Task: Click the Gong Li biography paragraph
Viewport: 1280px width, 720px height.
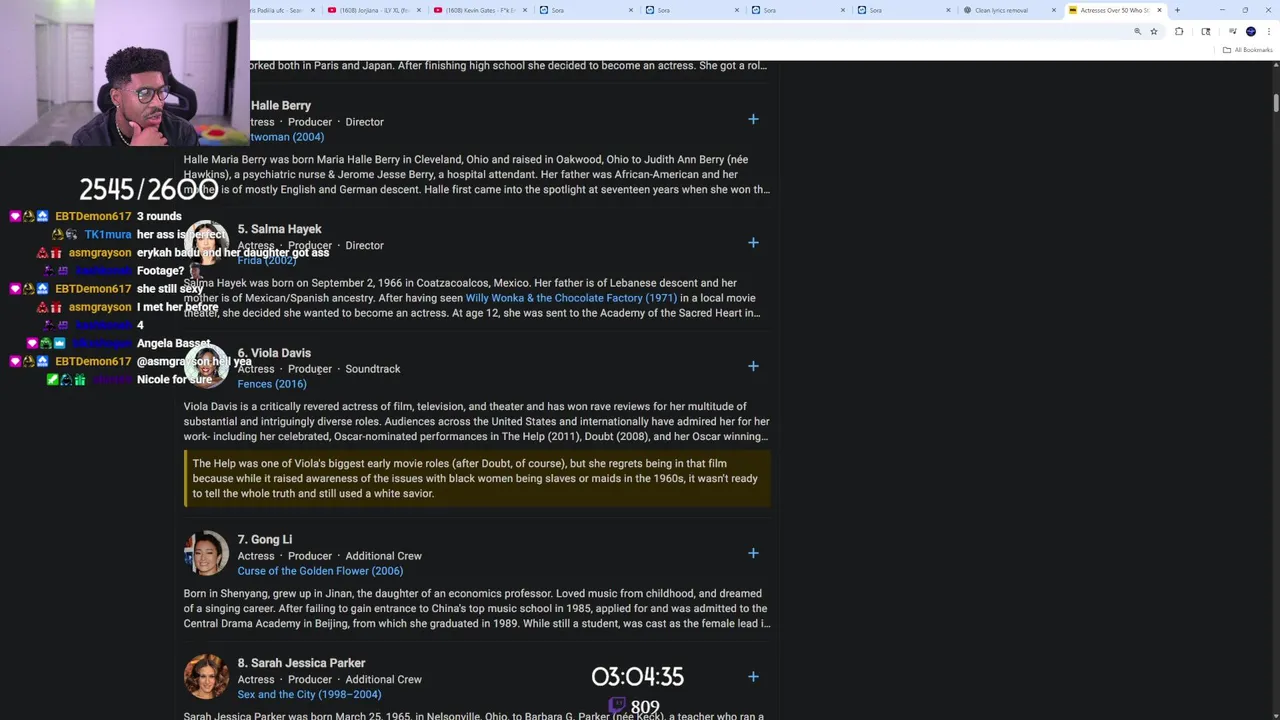Action: click(x=476, y=608)
